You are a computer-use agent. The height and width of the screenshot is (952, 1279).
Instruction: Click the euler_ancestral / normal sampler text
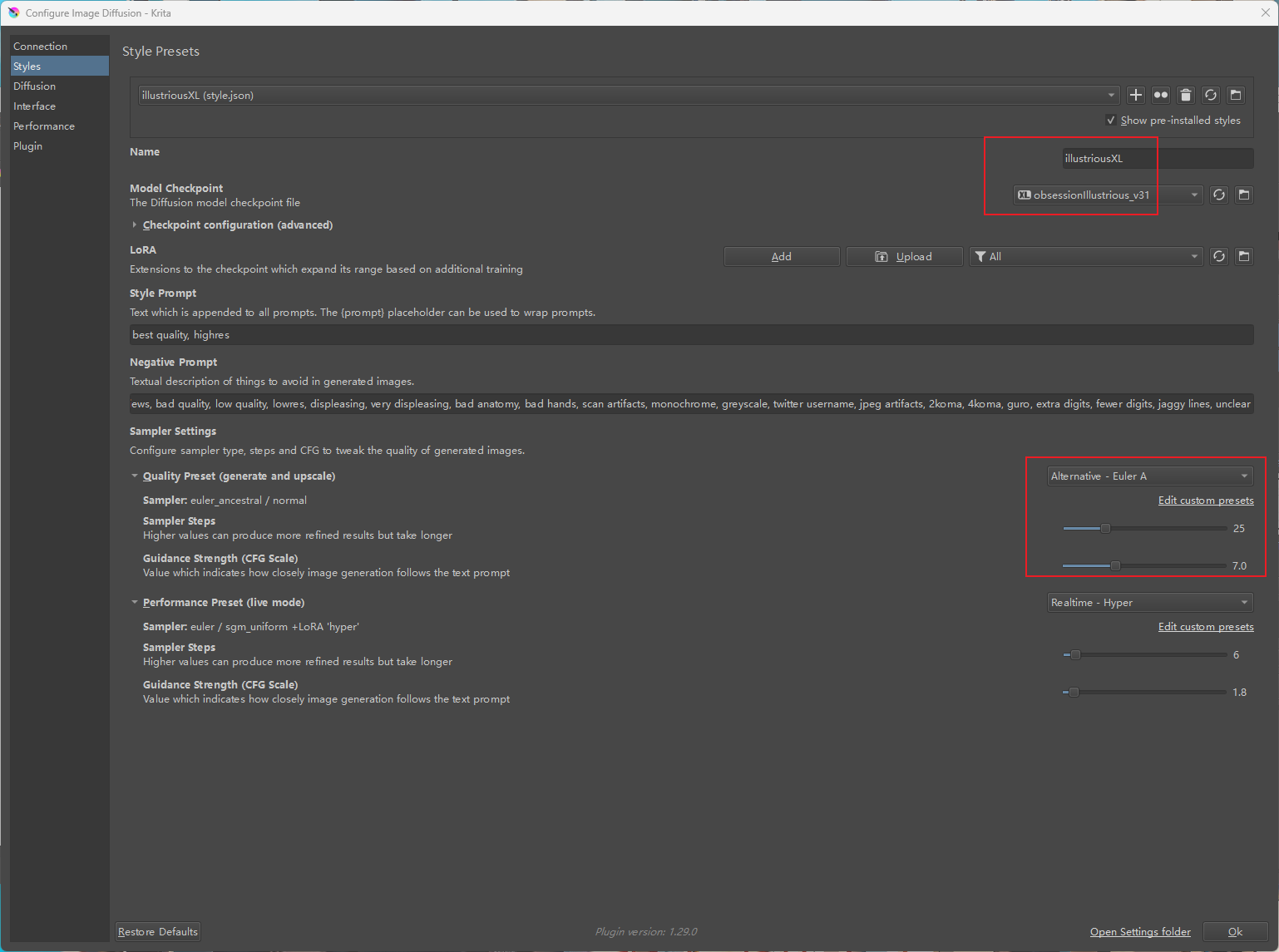click(x=249, y=500)
